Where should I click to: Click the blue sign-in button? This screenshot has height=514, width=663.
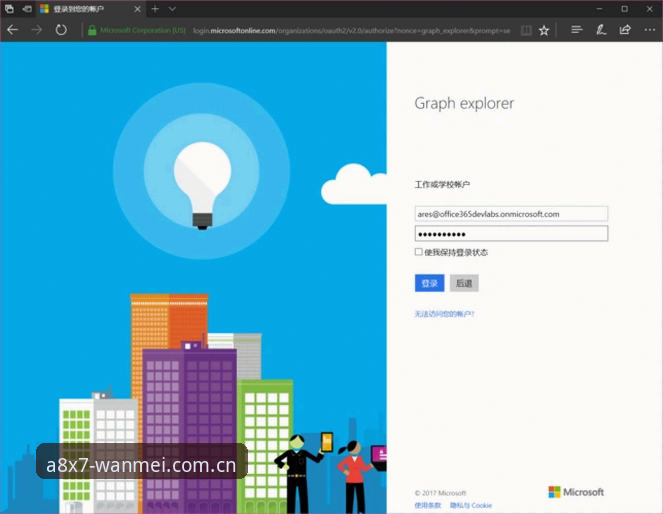click(x=430, y=283)
